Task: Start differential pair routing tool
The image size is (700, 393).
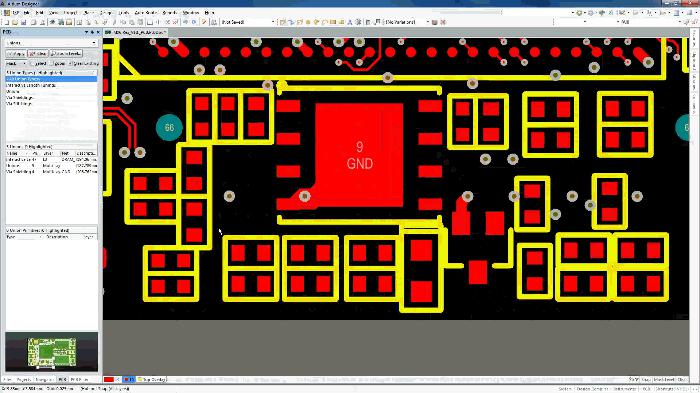Action: click(300, 22)
